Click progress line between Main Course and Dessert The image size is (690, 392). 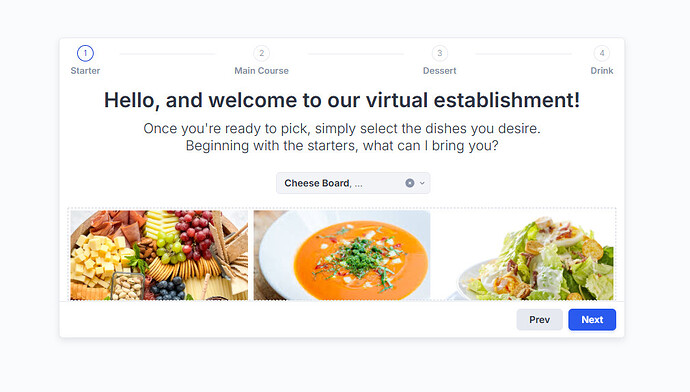click(356, 54)
